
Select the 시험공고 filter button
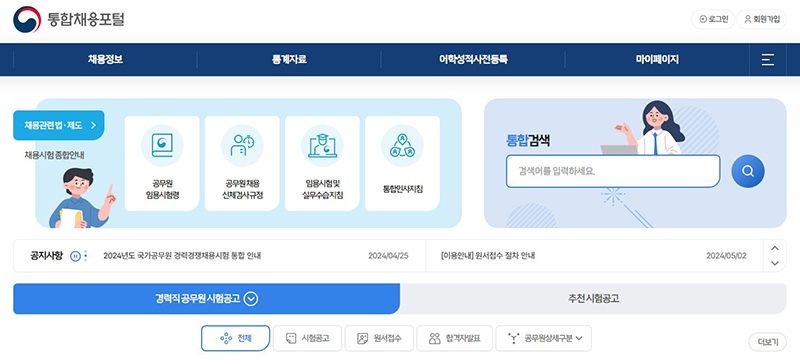tap(307, 338)
